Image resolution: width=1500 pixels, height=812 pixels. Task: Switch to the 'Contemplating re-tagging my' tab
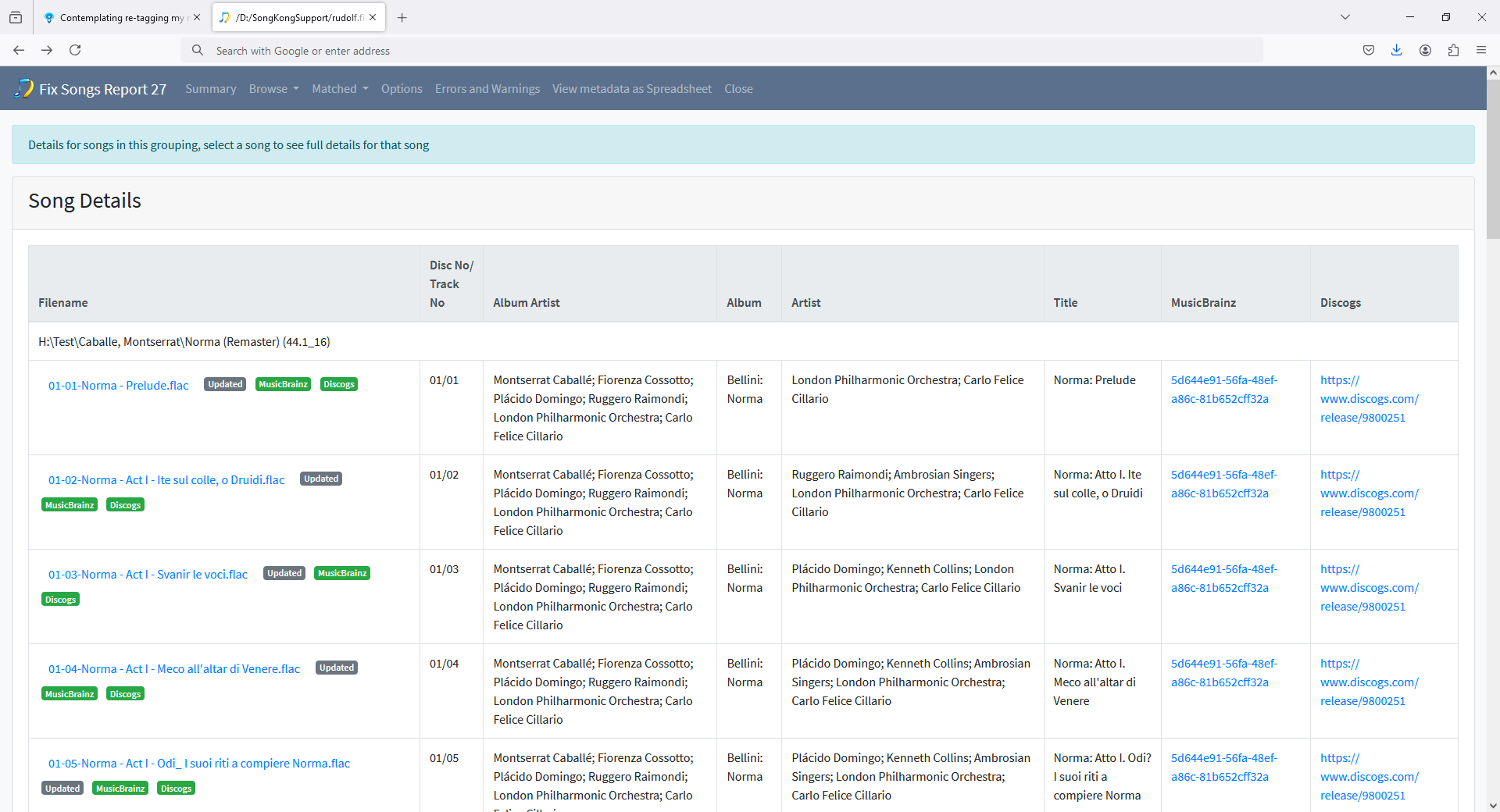pos(121,17)
